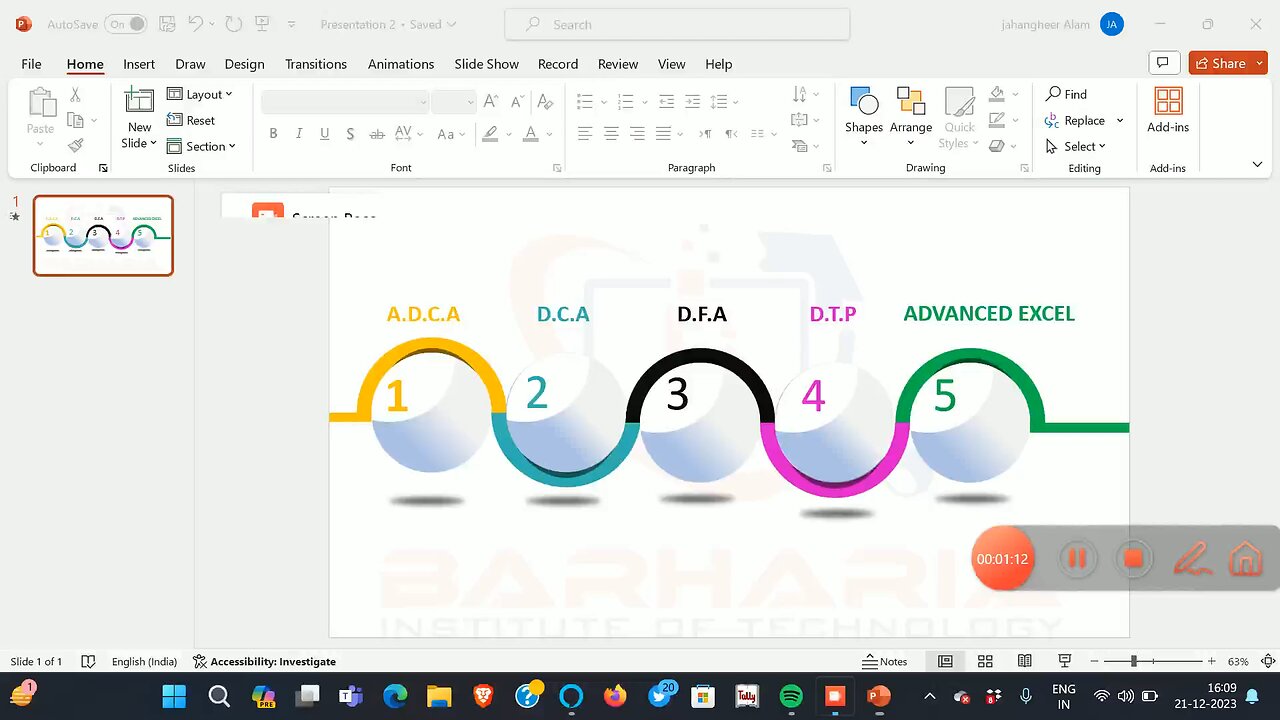1280x720 pixels.
Task: Collapse the ribbon with chevron
Action: coord(1257,164)
